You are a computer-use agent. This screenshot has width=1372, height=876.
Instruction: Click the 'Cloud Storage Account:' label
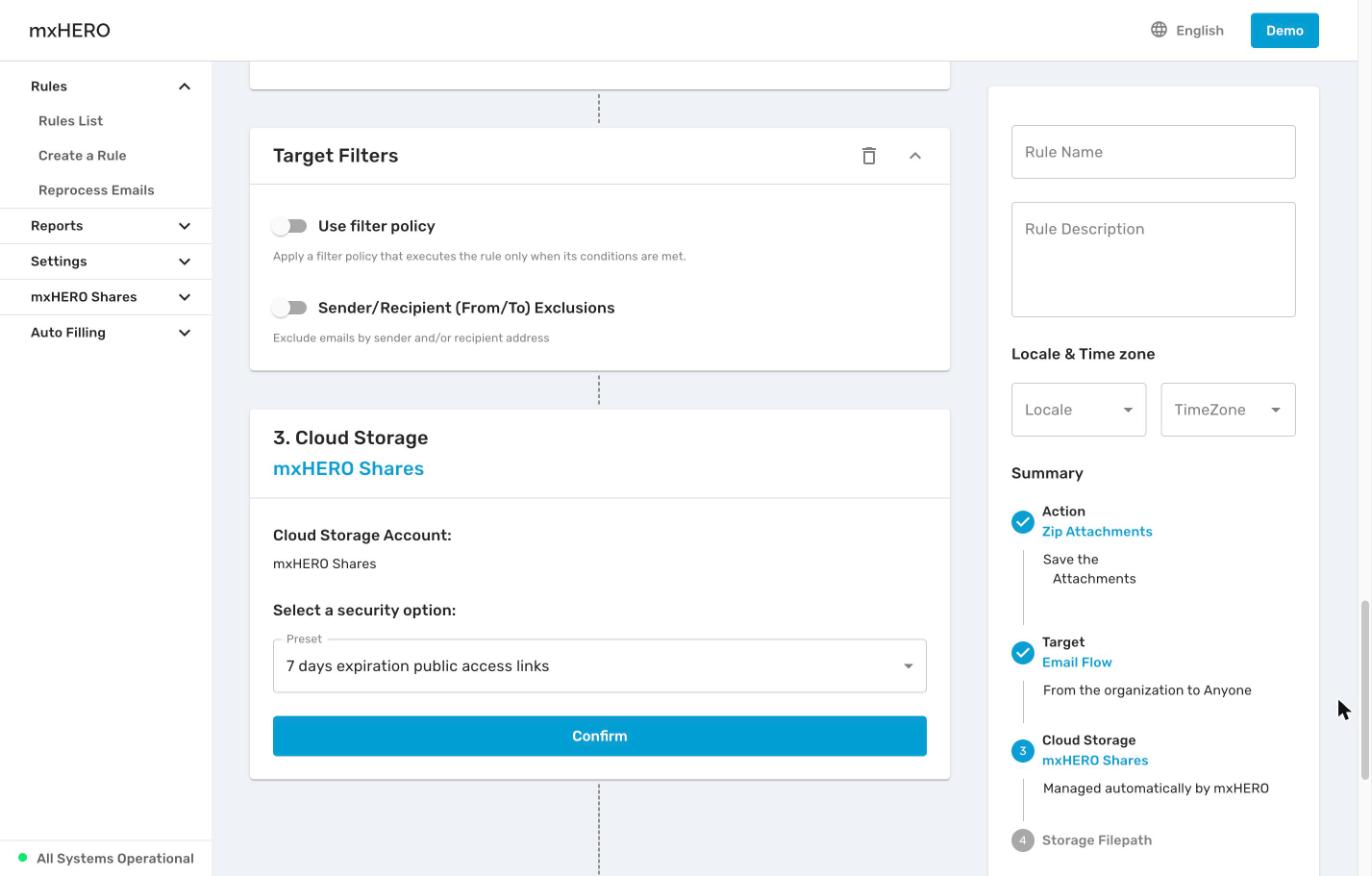click(x=362, y=535)
